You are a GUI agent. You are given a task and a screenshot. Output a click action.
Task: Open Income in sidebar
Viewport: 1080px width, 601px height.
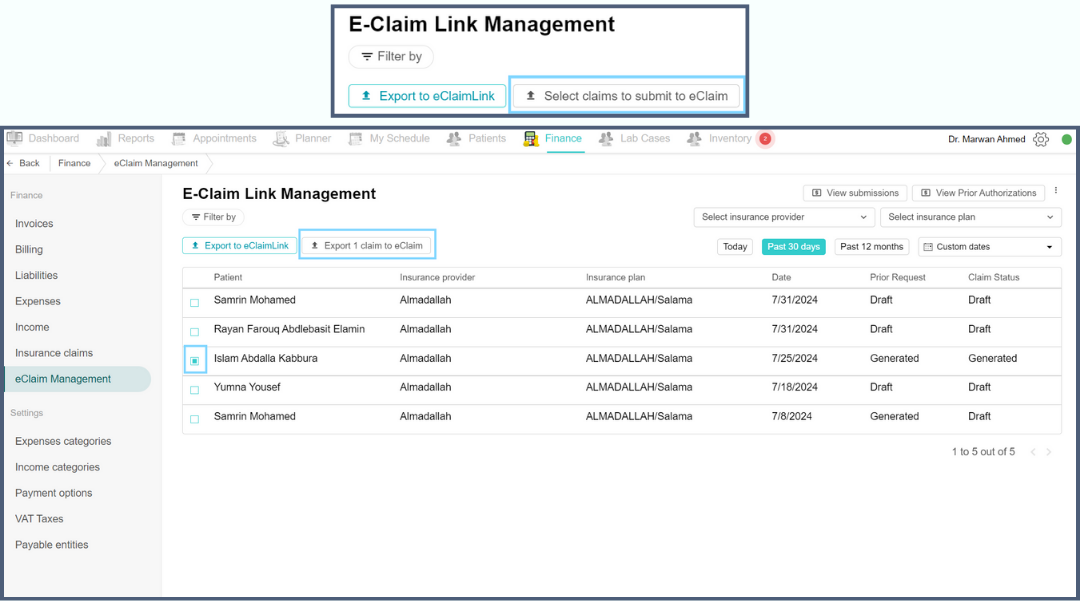(x=32, y=327)
